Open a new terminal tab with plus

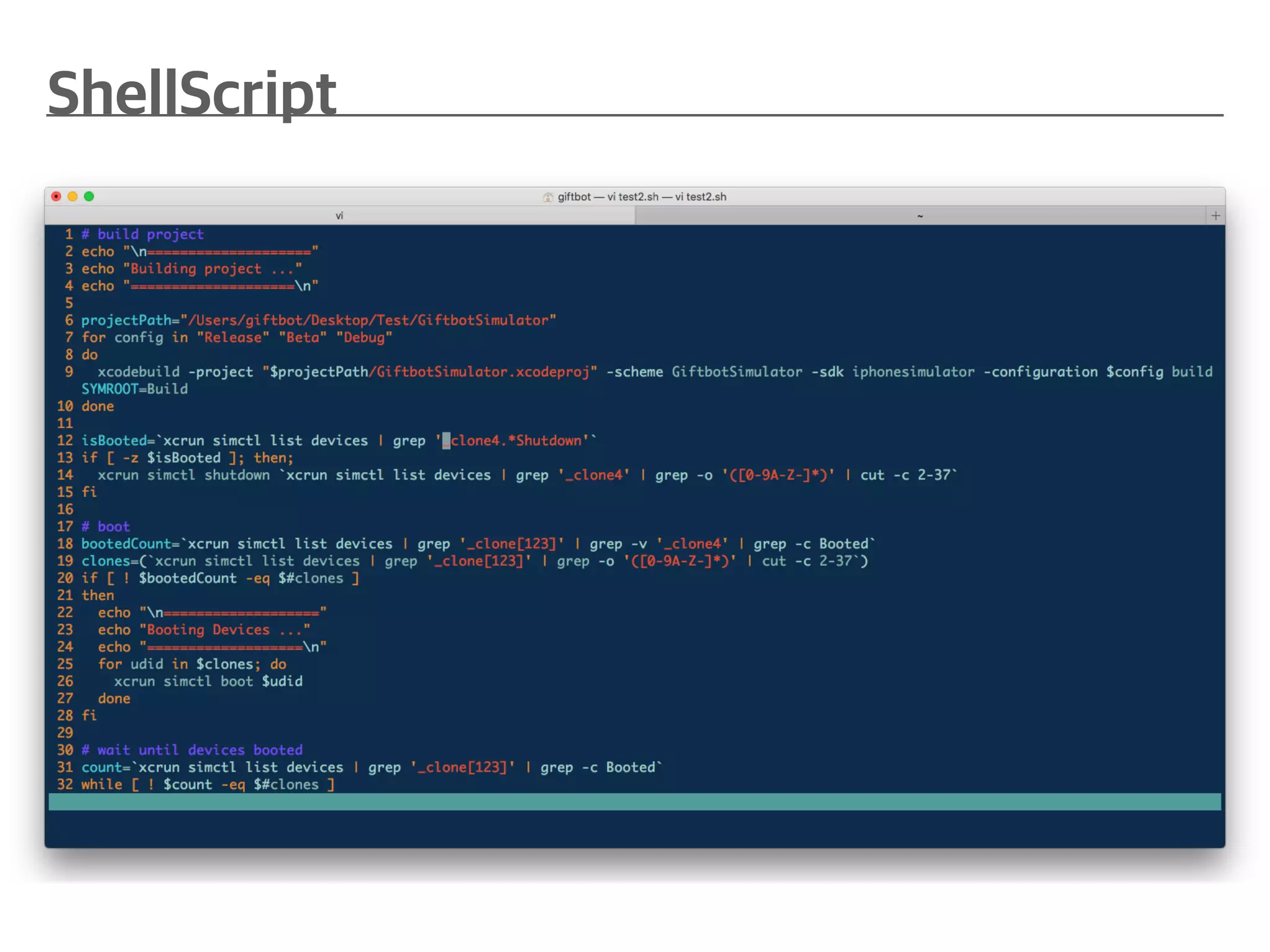point(1215,216)
